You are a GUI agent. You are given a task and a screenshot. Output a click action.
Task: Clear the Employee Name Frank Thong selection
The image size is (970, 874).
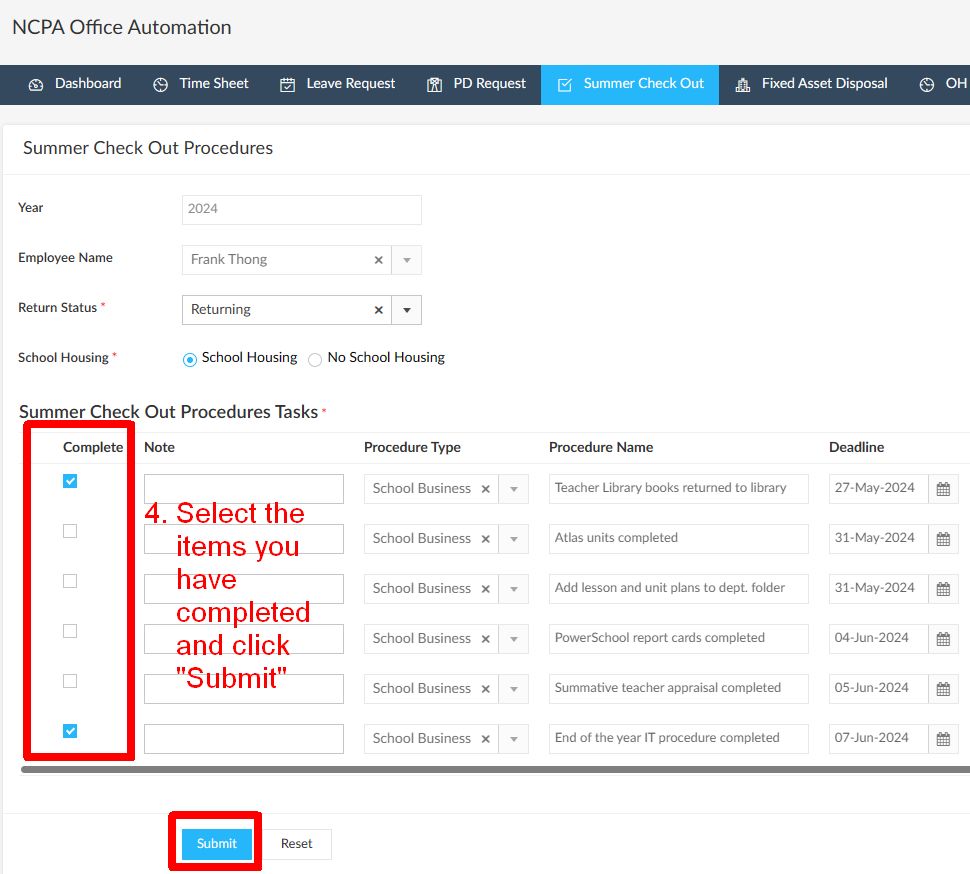coord(379,260)
